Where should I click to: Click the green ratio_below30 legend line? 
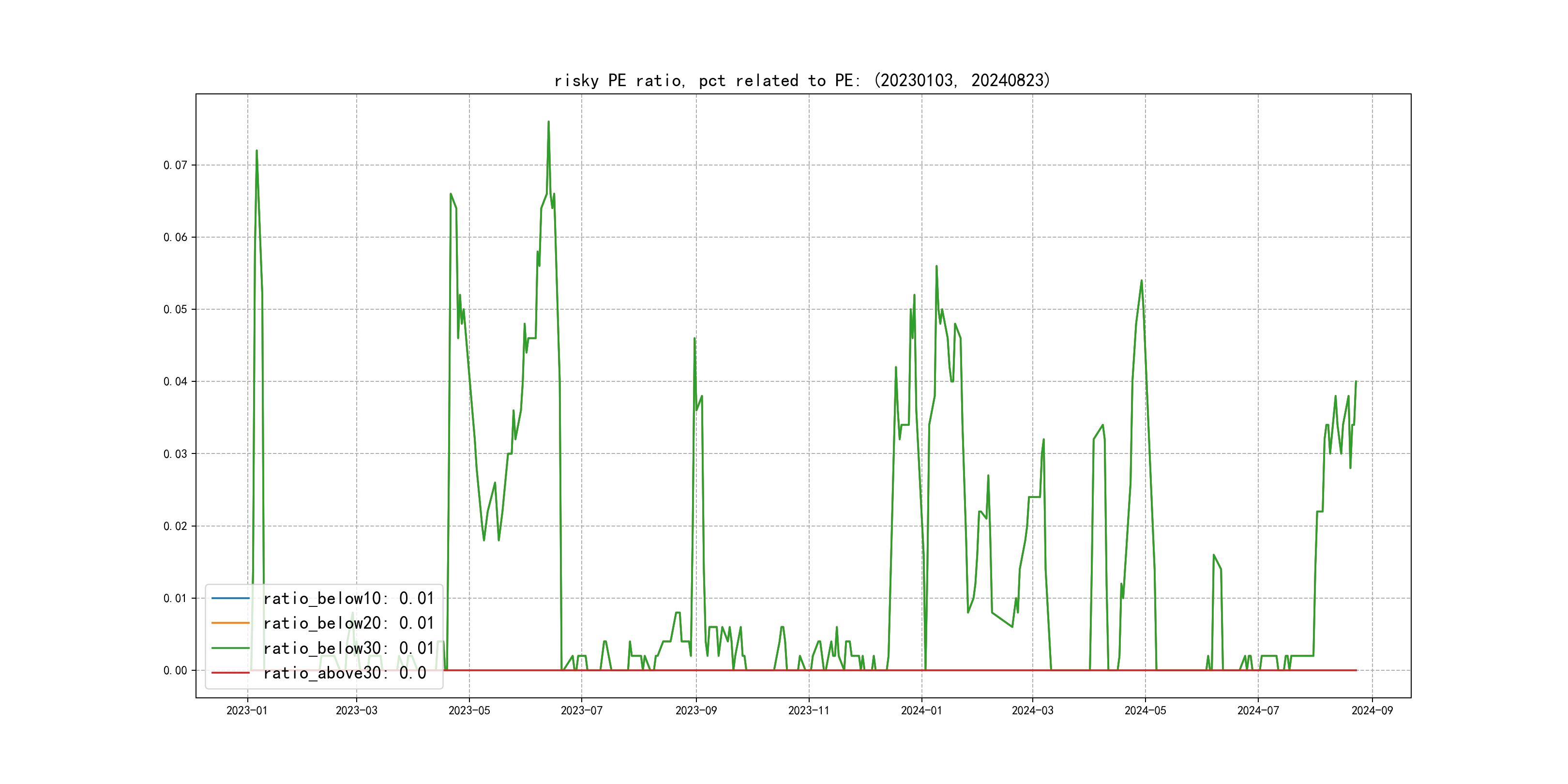[230, 648]
